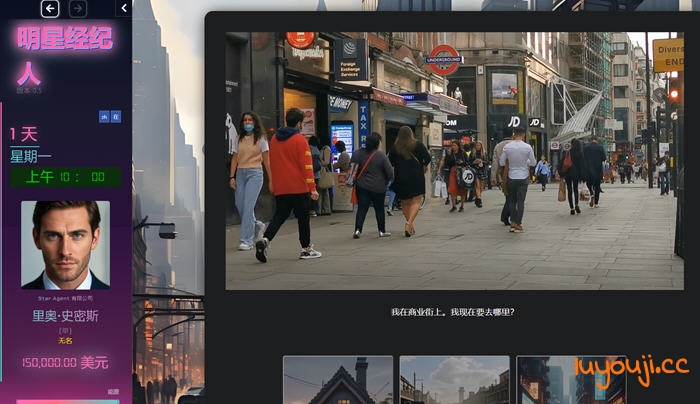Click the agent name 里奥·史密斯
This screenshot has width=700, height=404.
(66, 316)
